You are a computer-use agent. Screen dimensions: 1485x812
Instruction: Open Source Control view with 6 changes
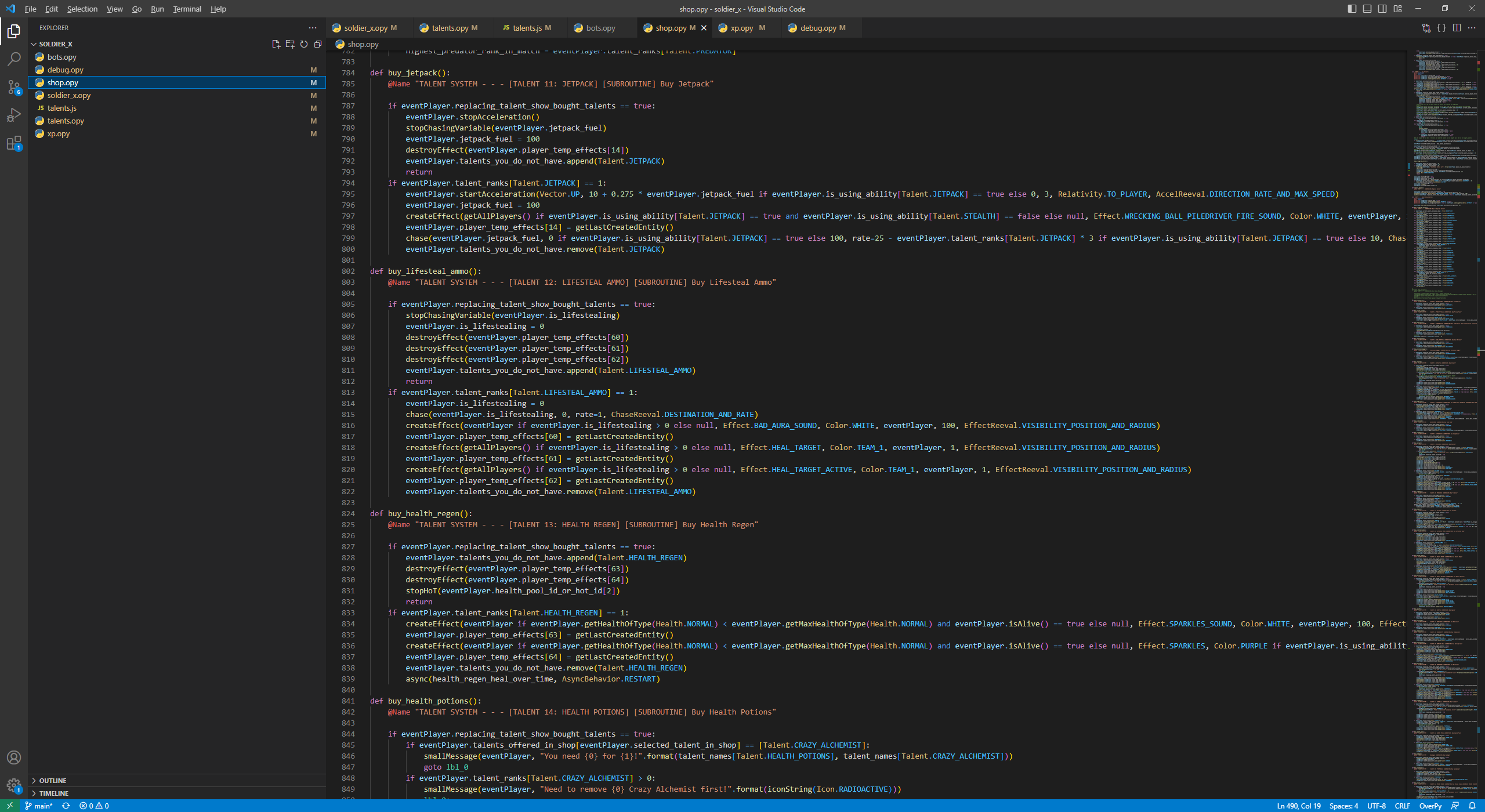click(x=14, y=87)
